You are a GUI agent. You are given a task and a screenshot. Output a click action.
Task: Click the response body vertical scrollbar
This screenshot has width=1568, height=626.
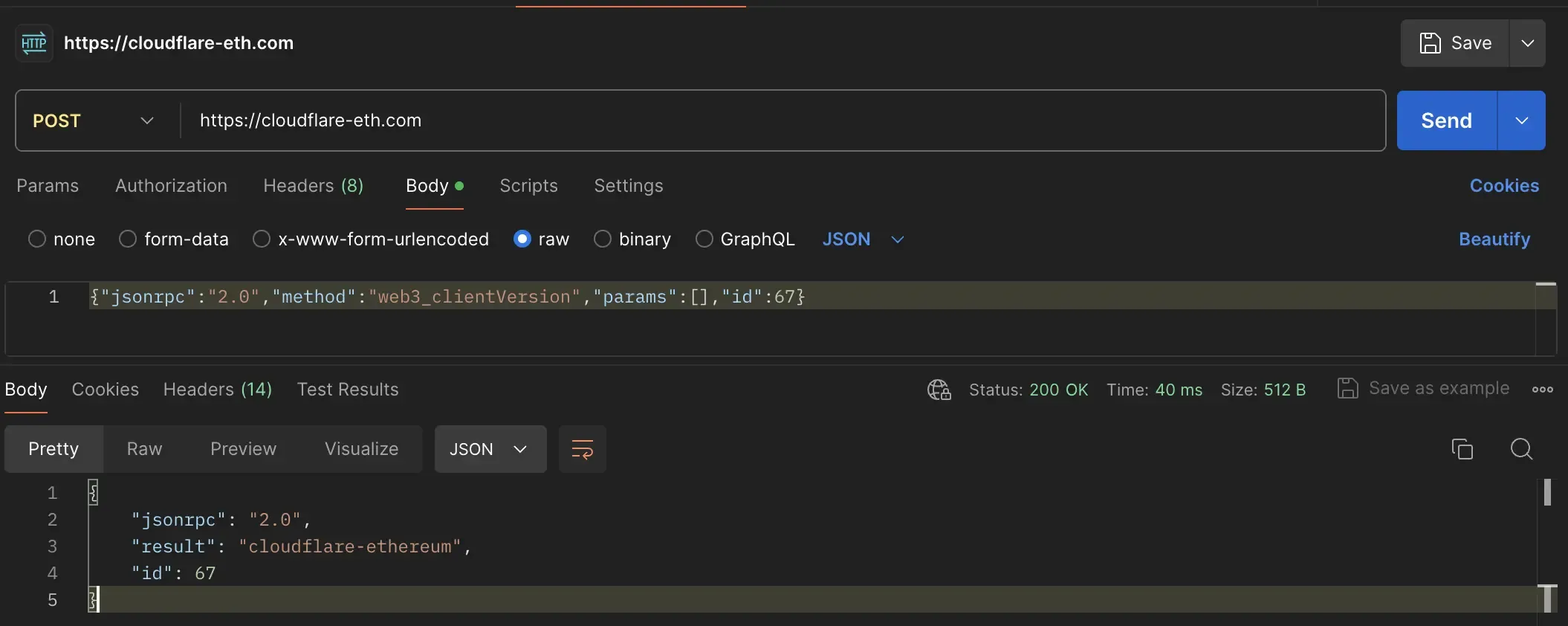[1547, 492]
